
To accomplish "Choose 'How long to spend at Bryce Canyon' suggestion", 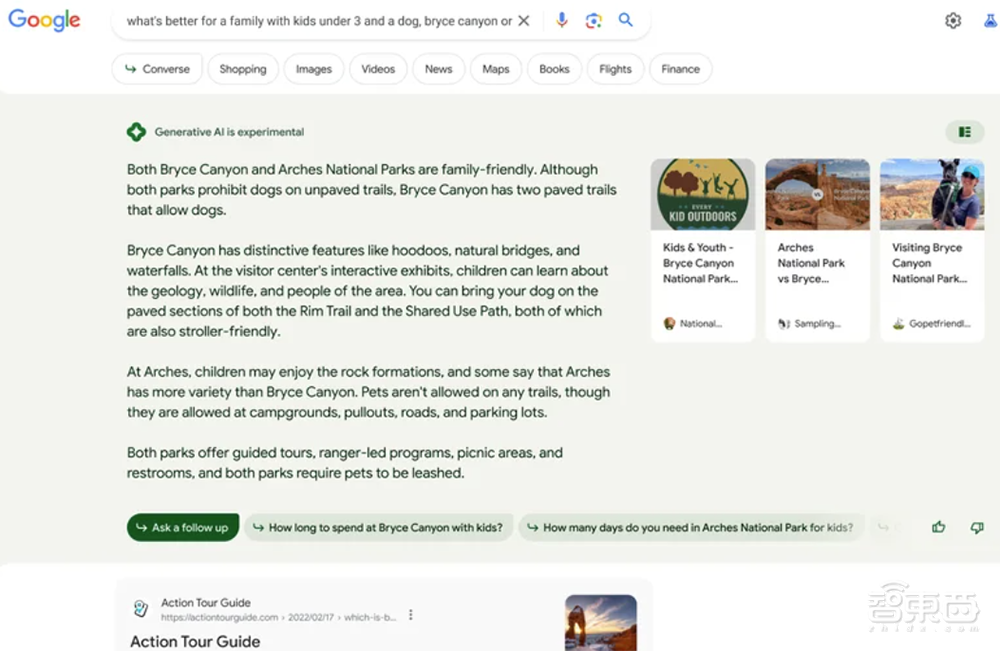I will 379,527.
